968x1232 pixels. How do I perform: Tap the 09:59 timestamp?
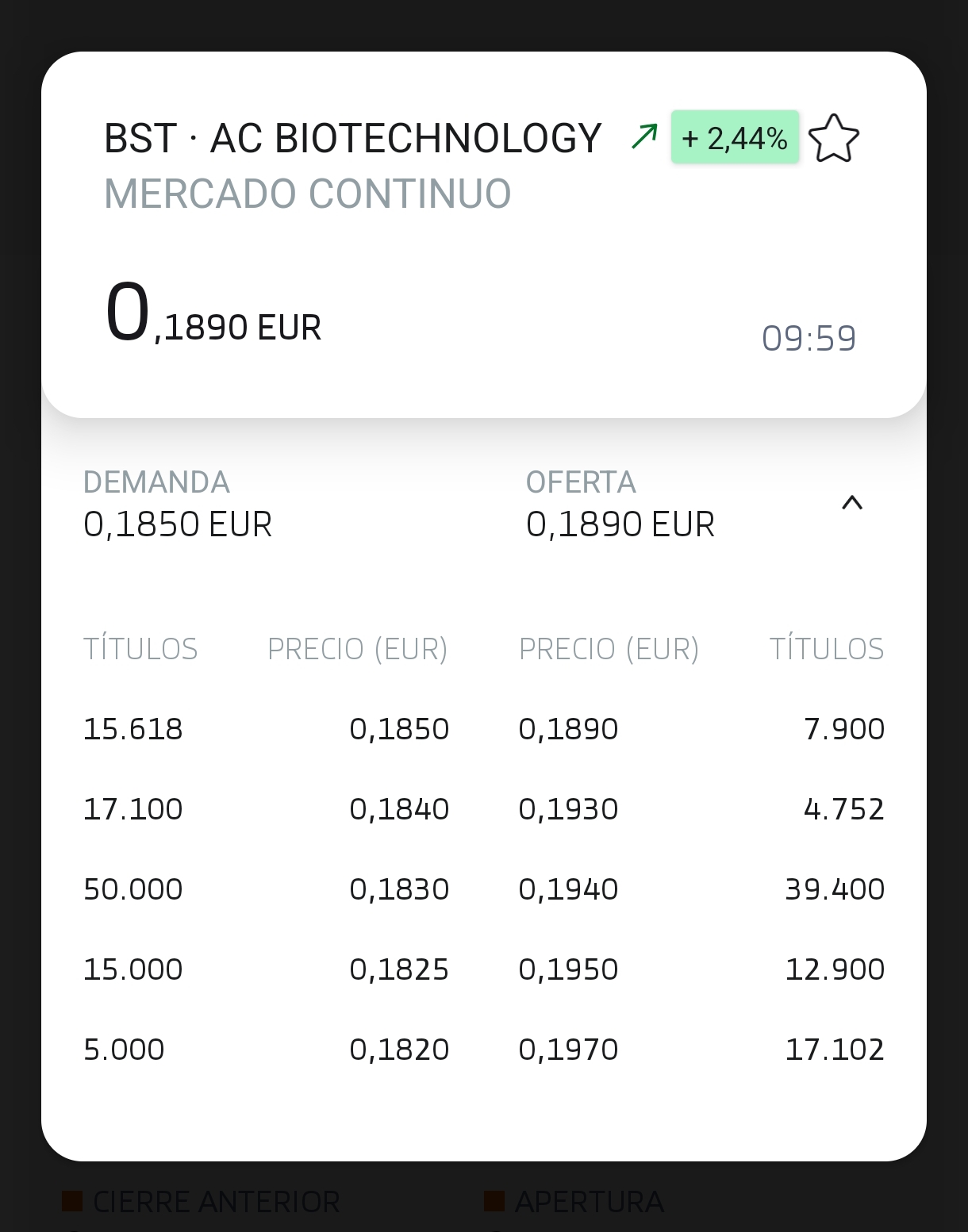[x=809, y=339]
